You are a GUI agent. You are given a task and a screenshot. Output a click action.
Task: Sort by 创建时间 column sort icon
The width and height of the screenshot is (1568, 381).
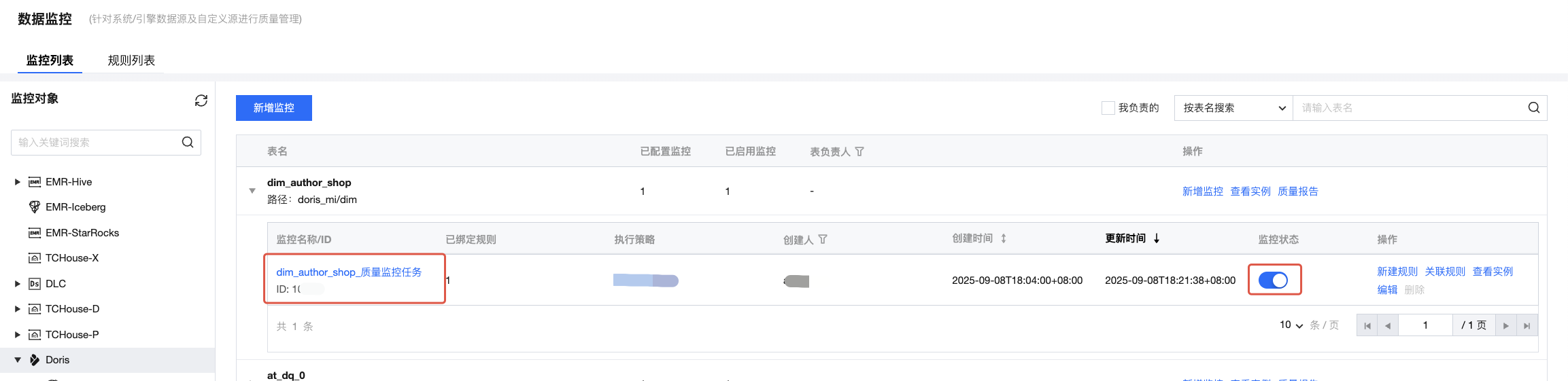(1004, 239)
